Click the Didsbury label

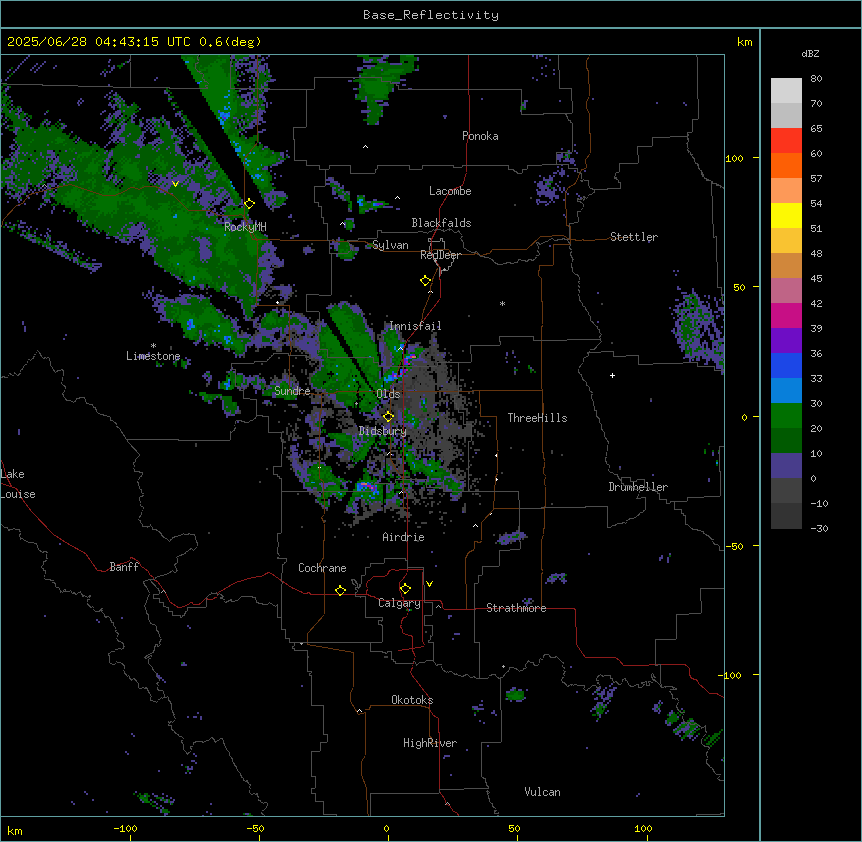tap(382, 431)
